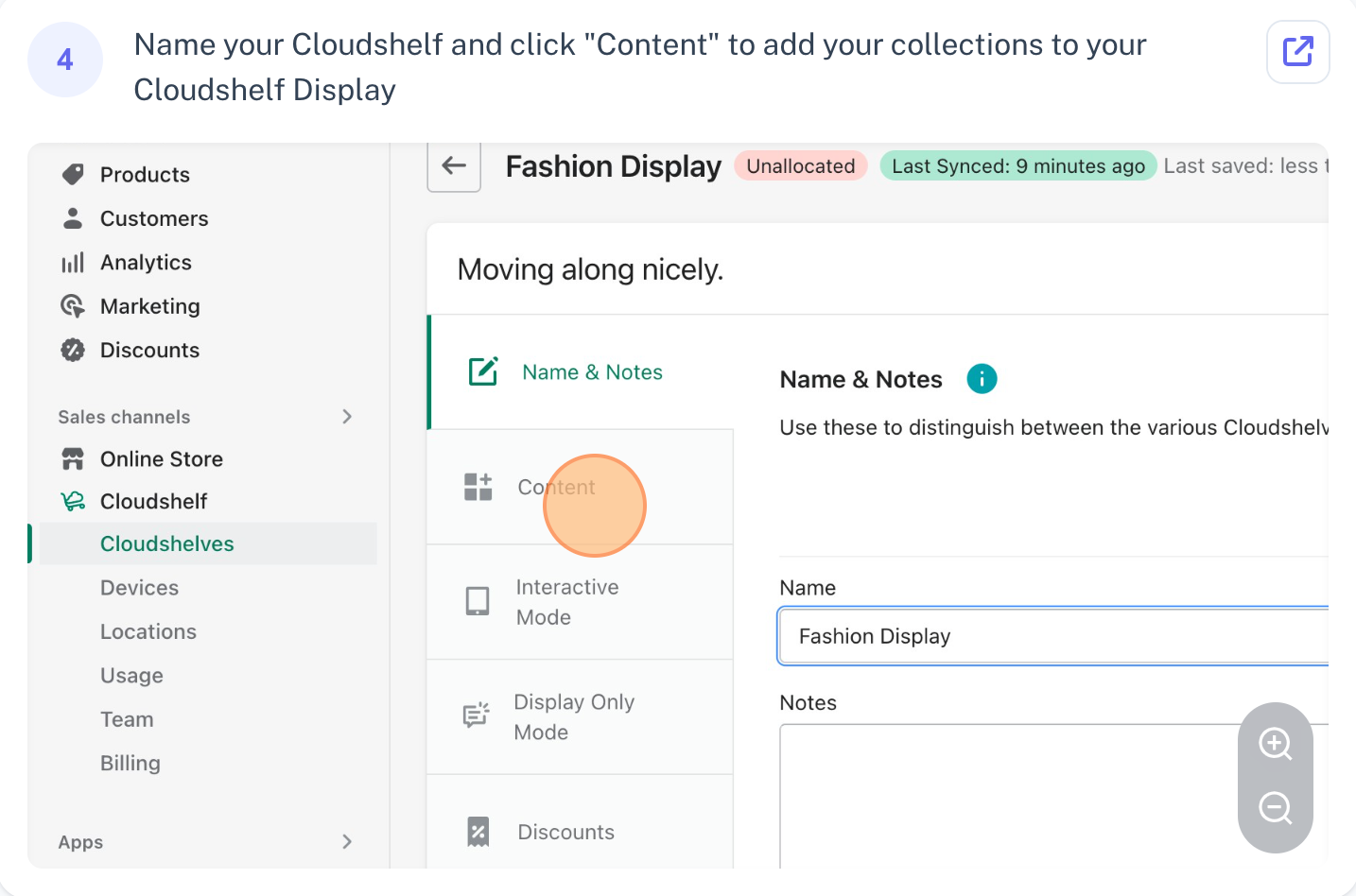Click the Fashion Display page title

(614, 166)
